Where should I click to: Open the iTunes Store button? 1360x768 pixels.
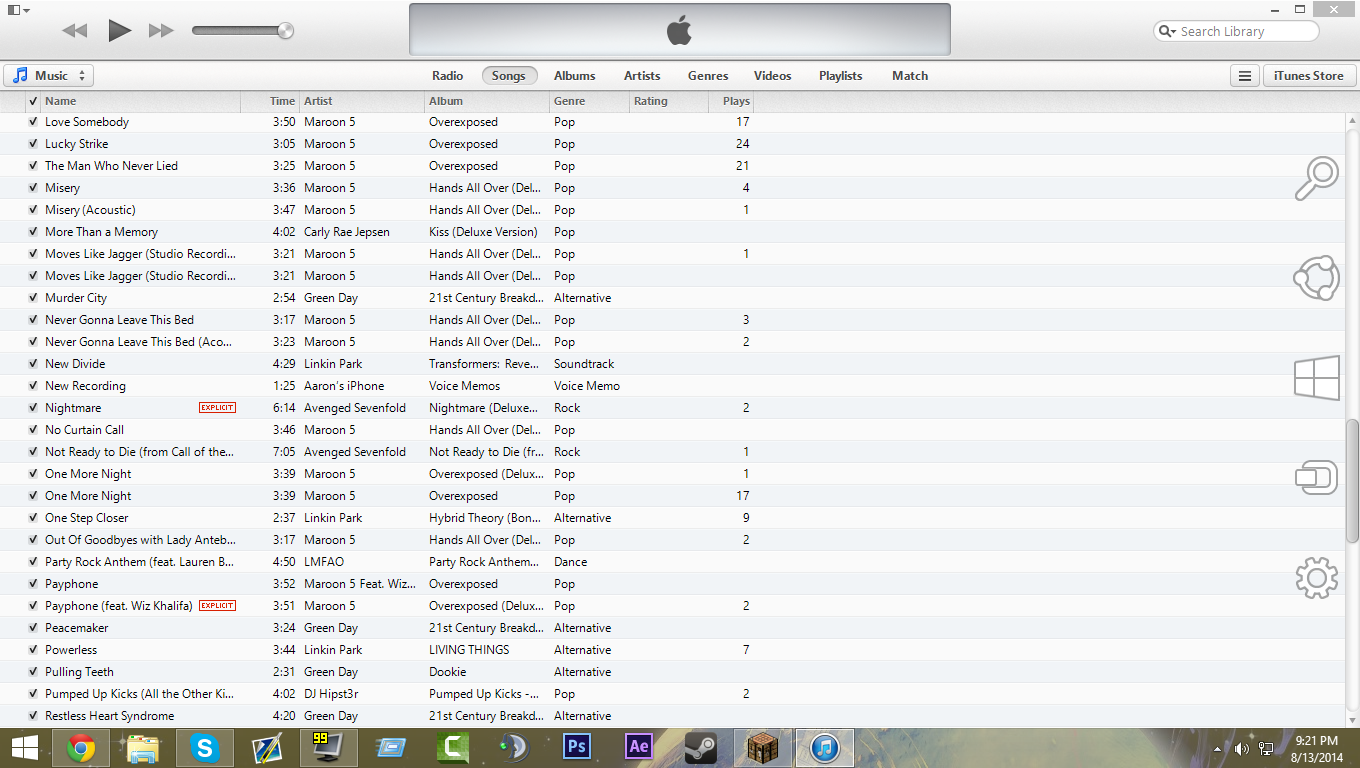1309,76
